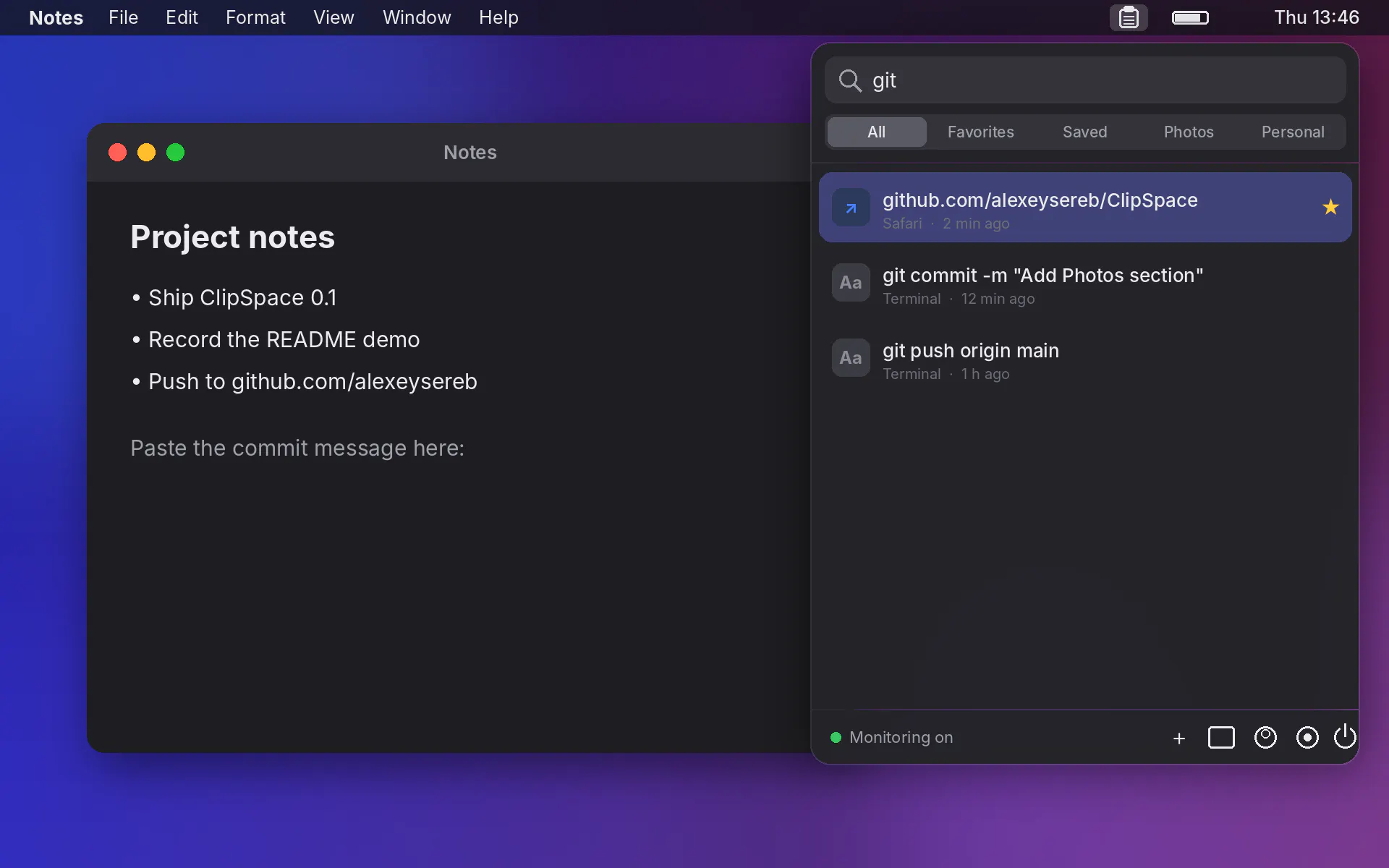1389x868 pixels.
Task: Click the Aa text icon beside git commit entry
Action: [851, 283]
